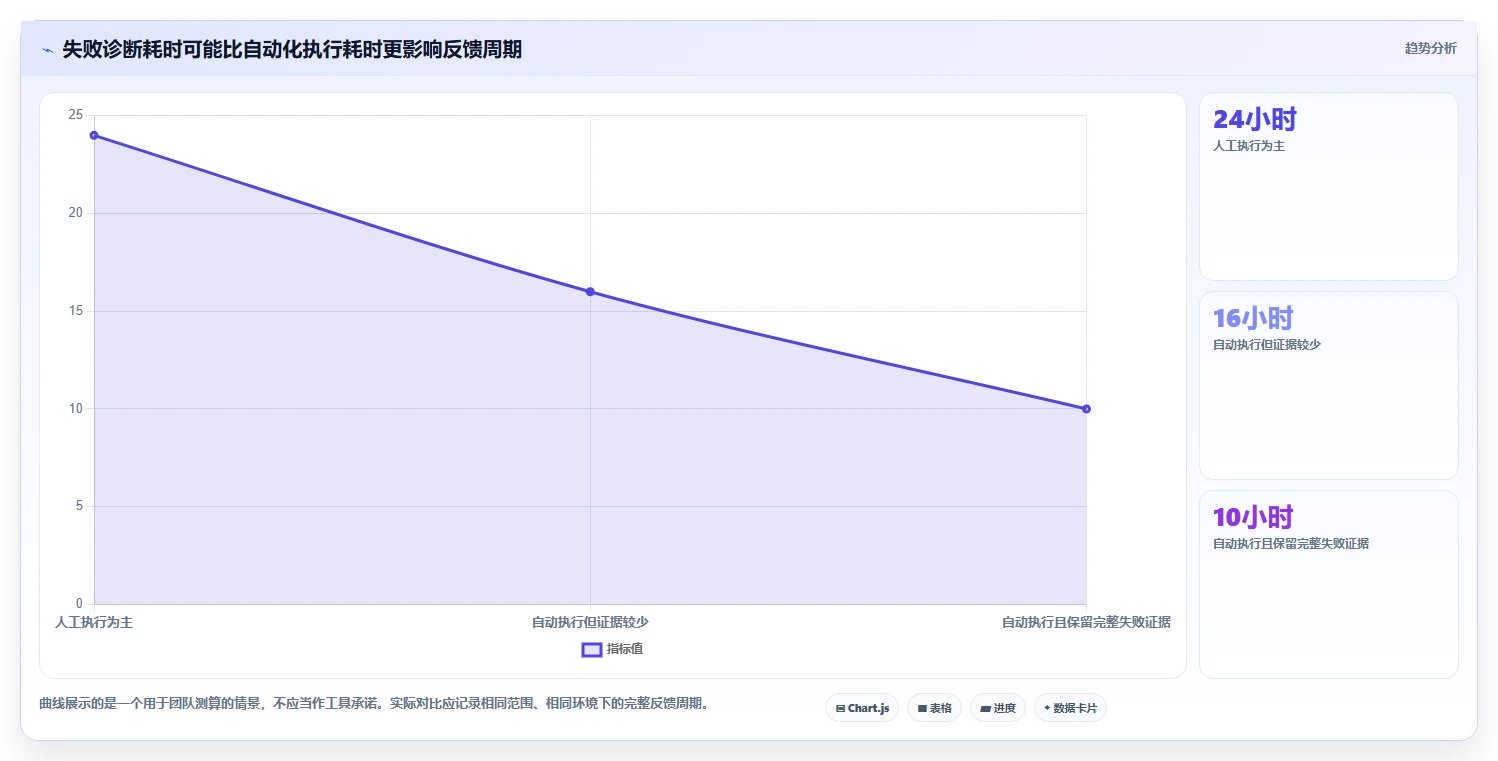Image resolution: width=1498 pixels, height=761 pixels.
Task: Click the 自动执行且保留完整失败证据 card caption
Action: click(1291, 544)
